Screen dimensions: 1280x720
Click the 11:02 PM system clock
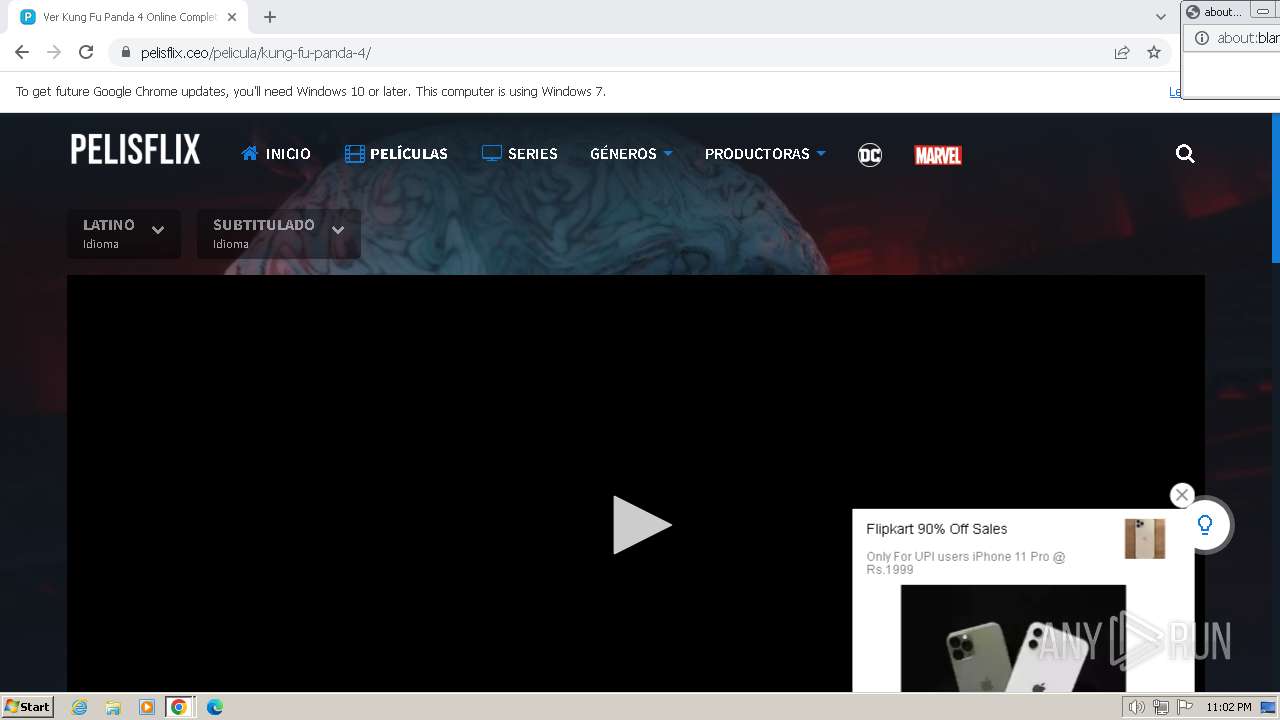click(1228, 707)
